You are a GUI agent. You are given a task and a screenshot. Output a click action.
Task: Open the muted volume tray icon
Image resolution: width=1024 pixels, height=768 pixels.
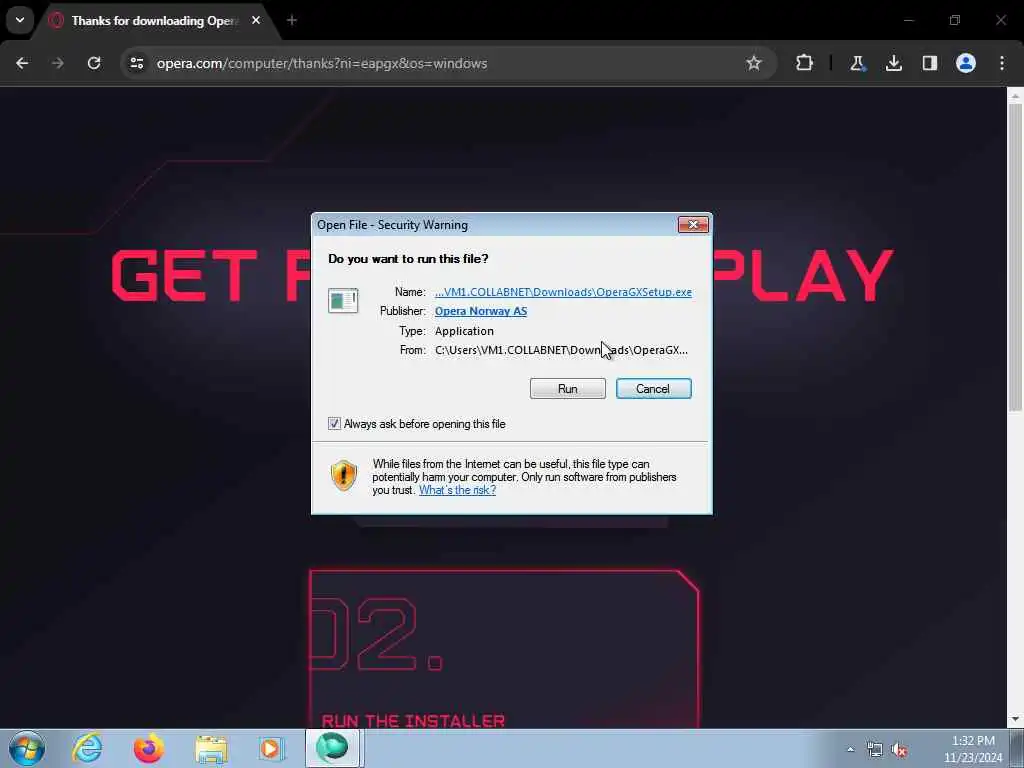click(900, 750)
